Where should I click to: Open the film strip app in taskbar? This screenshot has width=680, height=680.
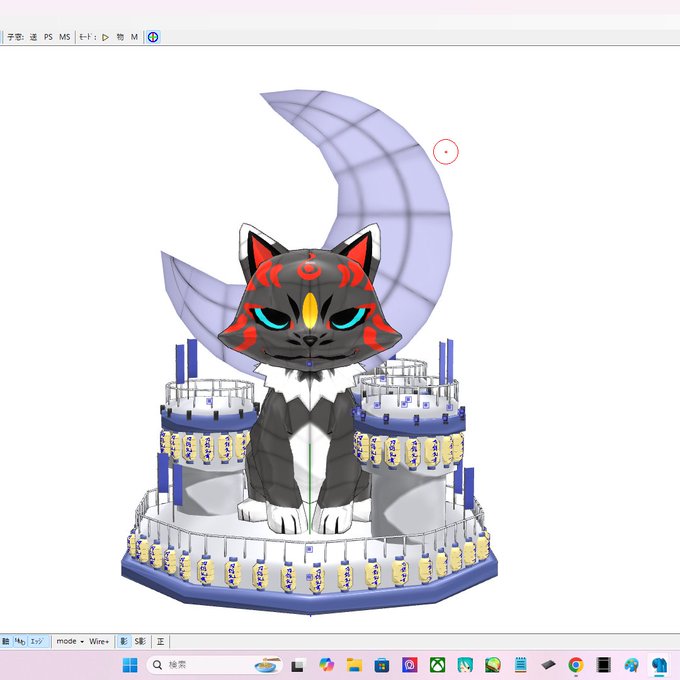[604, 665]
